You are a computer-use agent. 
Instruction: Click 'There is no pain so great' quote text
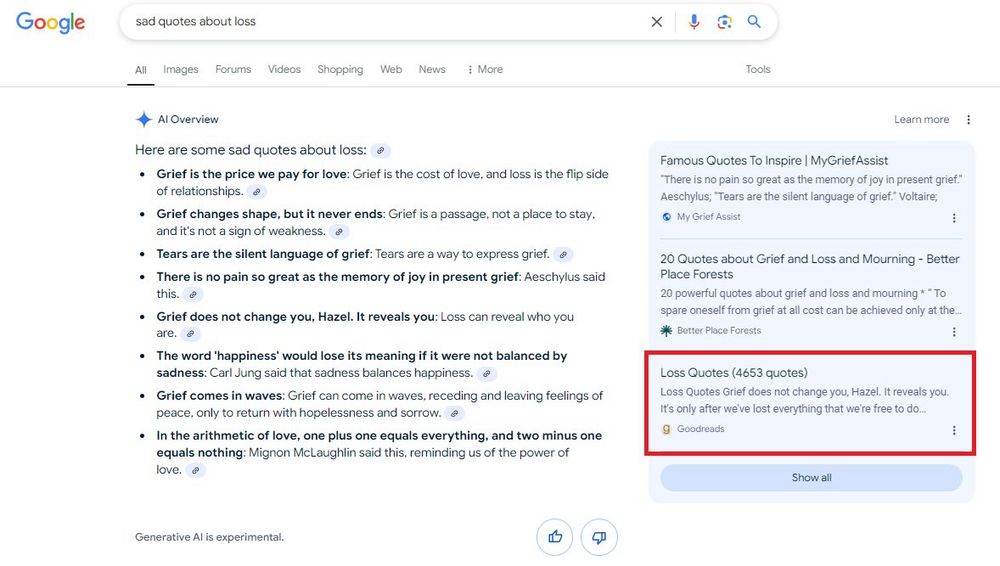[338, 277]
